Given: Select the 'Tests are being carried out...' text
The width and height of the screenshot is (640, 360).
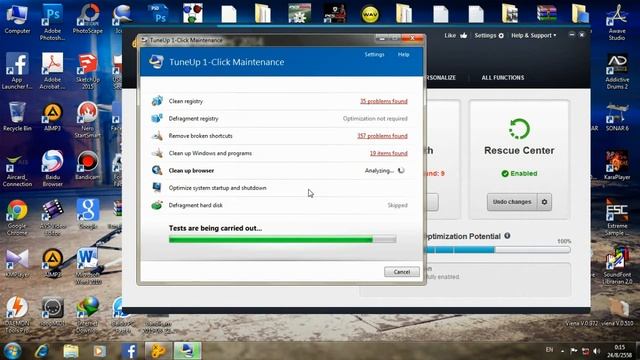Looking at the screenshot, I should tap(216, 228).
